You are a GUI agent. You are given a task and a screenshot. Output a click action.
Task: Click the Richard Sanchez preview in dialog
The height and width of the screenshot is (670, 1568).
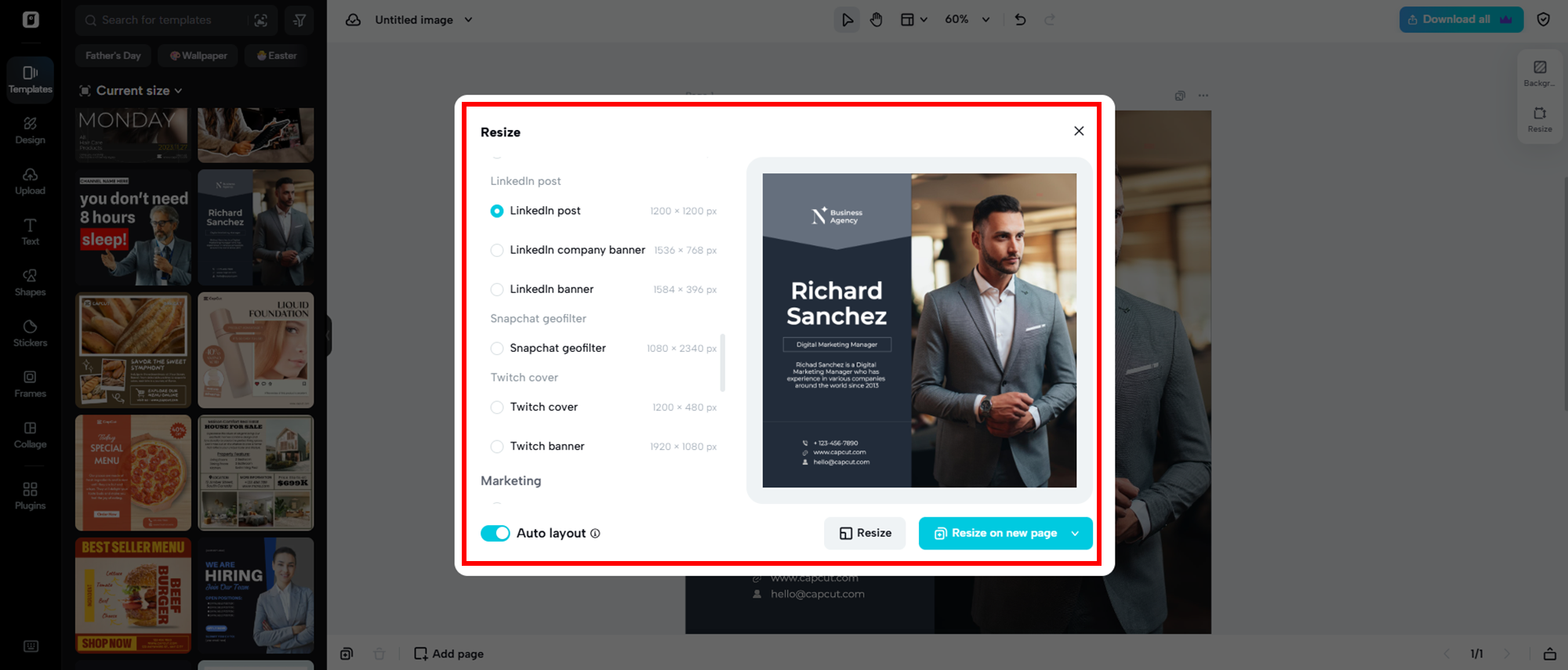920,331
